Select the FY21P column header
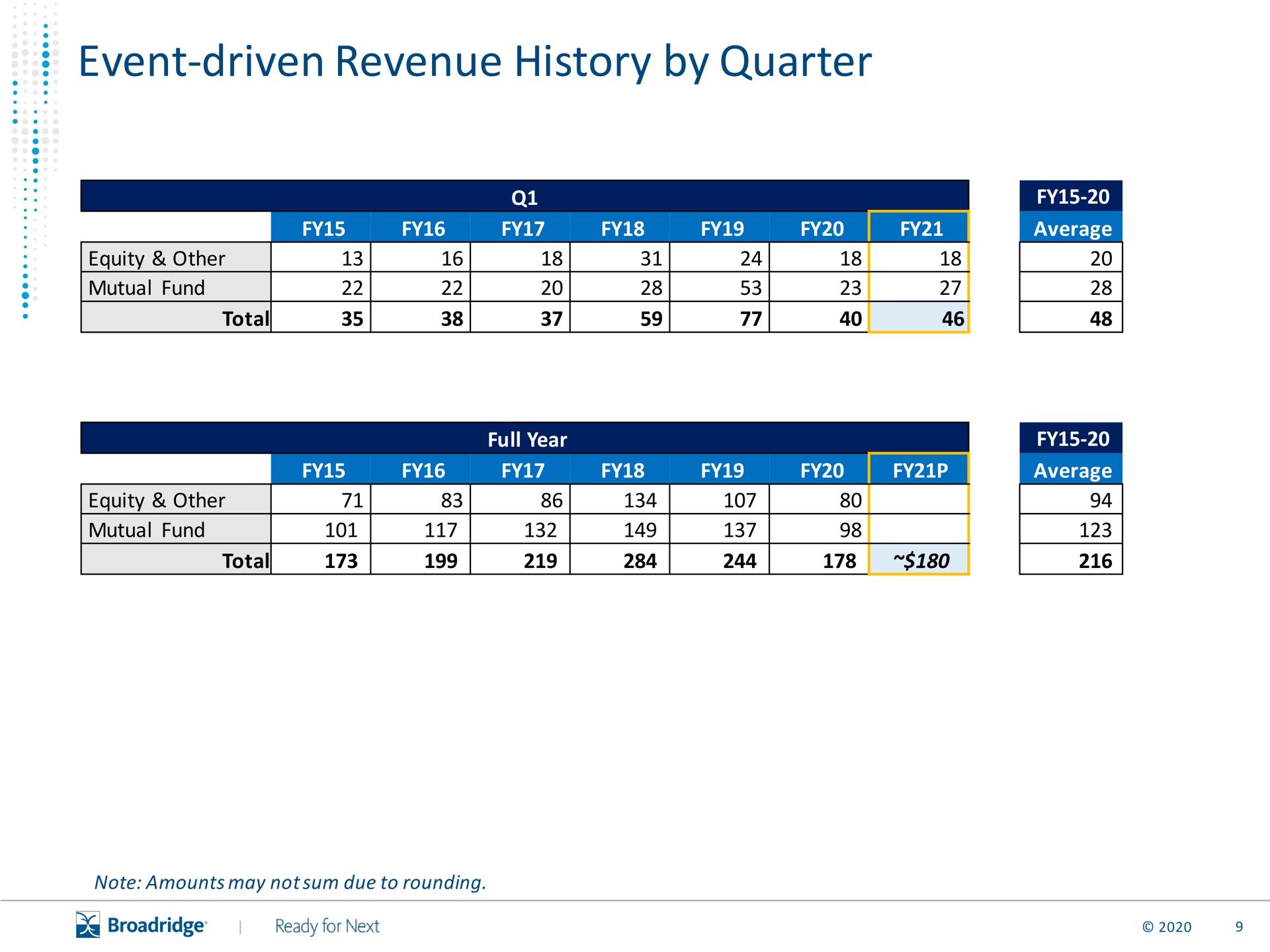This screenshot has height=952, width=1270. pos(919,469)
